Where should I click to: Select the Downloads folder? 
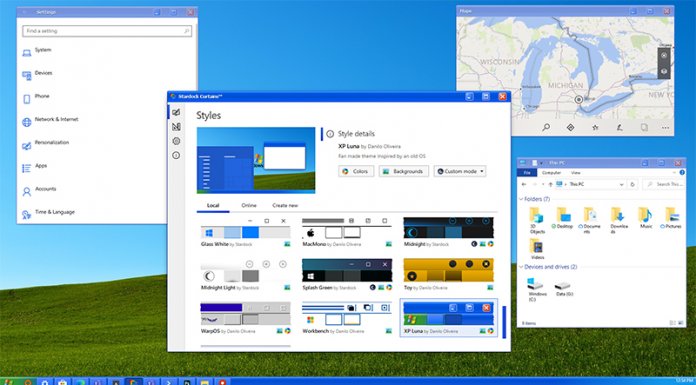tap(619, 220)
